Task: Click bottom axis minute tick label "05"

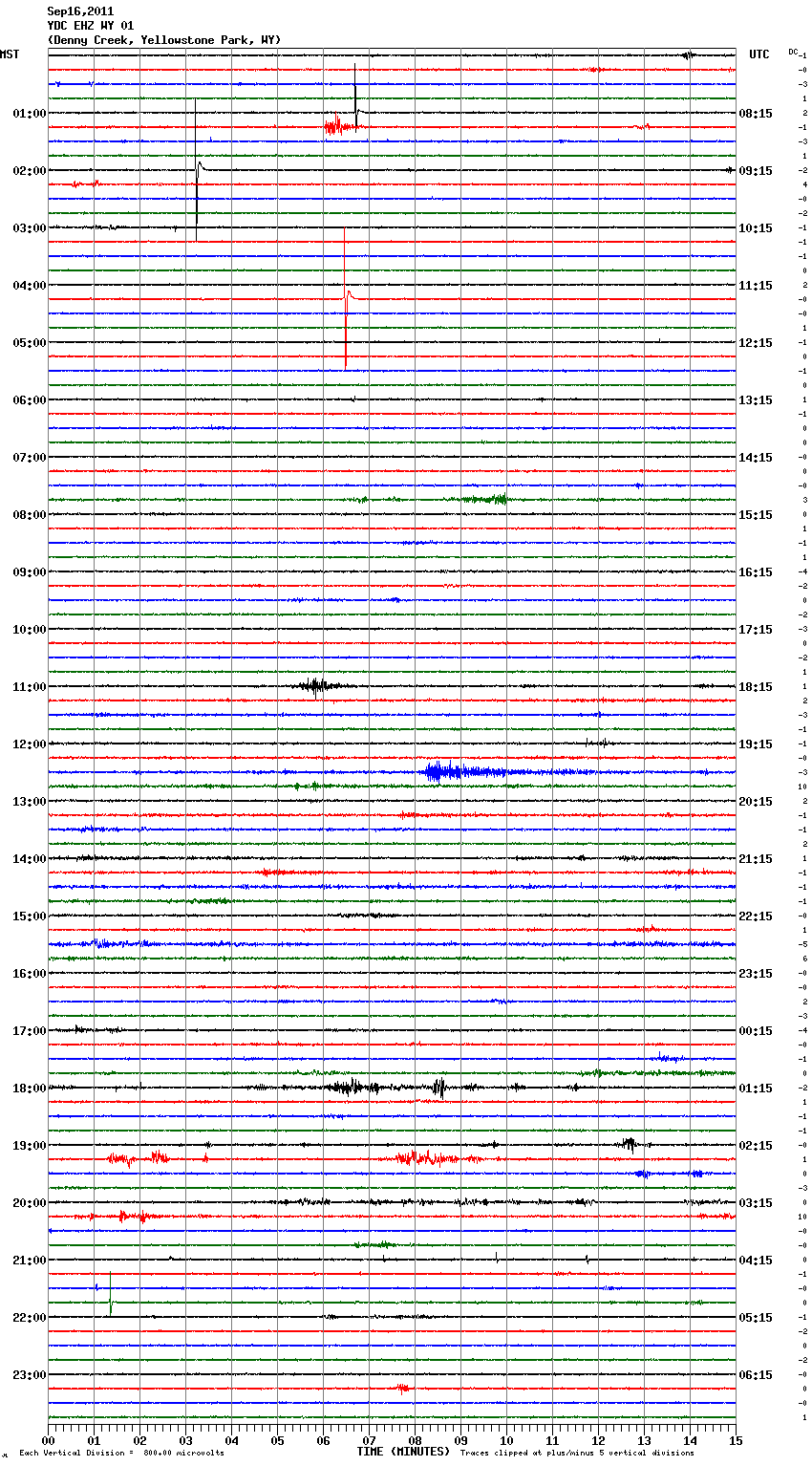Action: click(x=277, y=1440)
